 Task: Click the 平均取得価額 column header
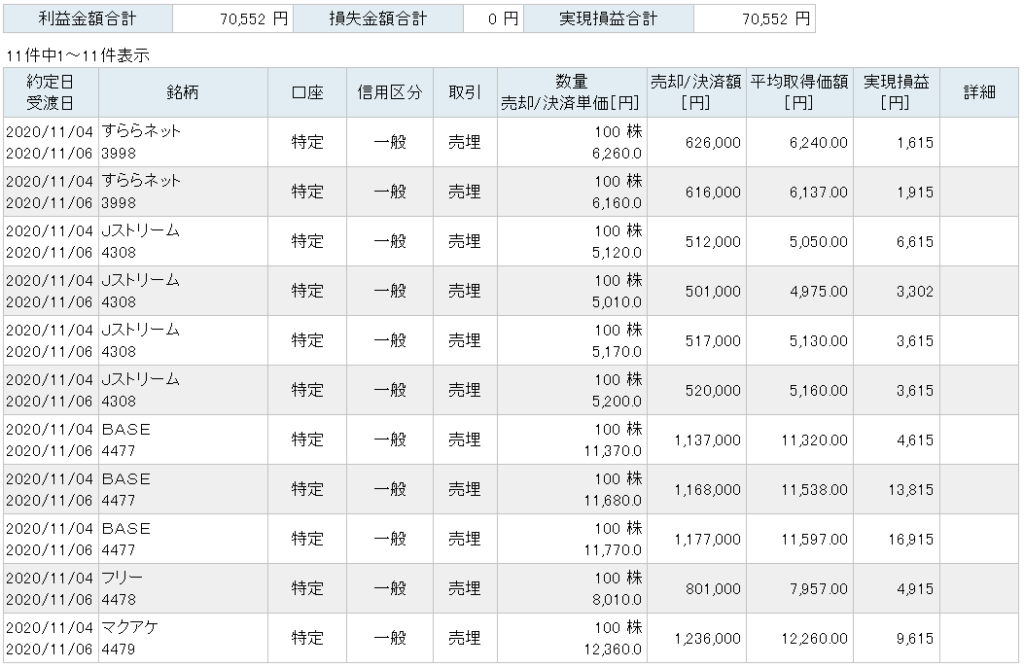click(799, 93)
